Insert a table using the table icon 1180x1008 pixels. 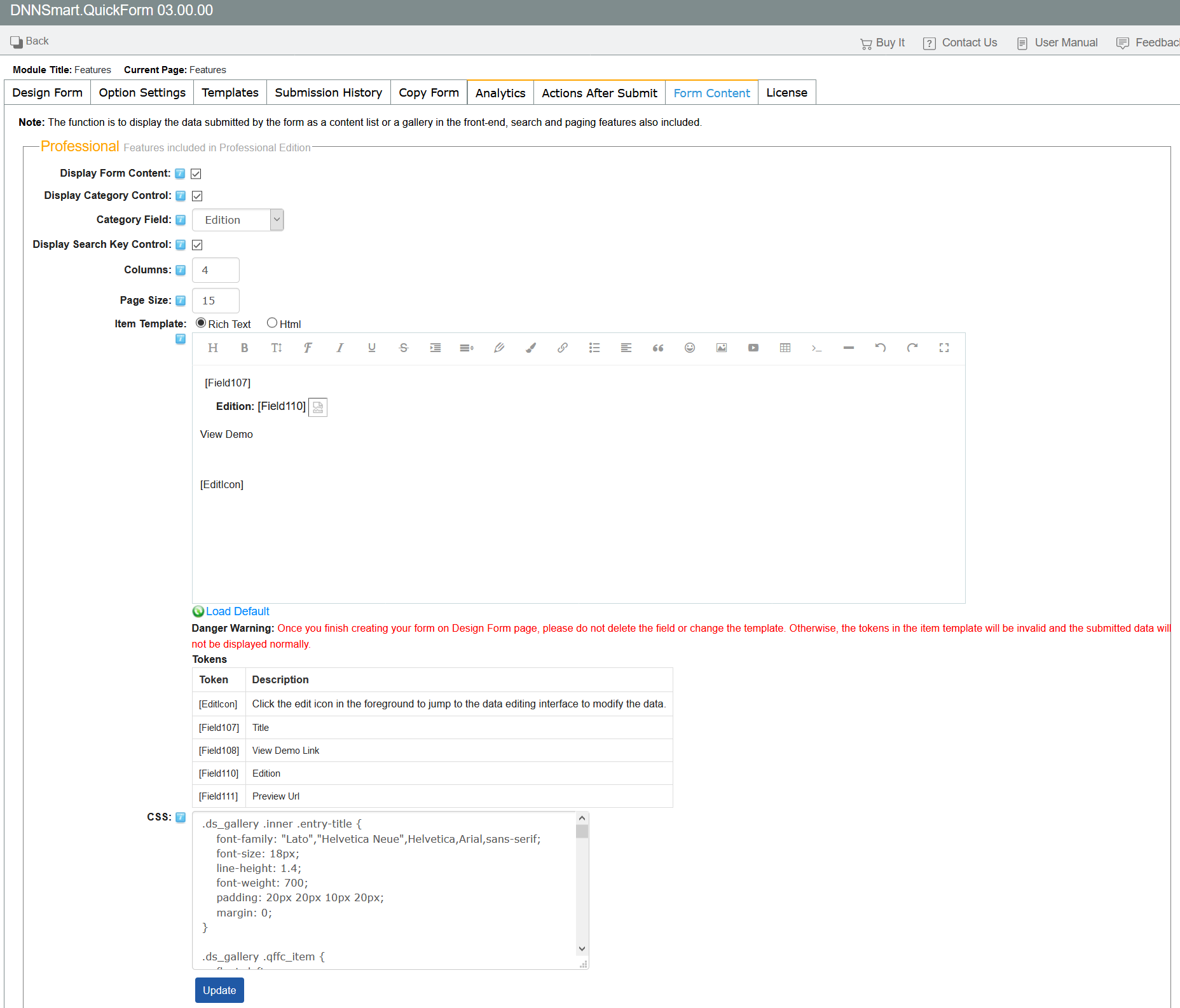(785, 348)
